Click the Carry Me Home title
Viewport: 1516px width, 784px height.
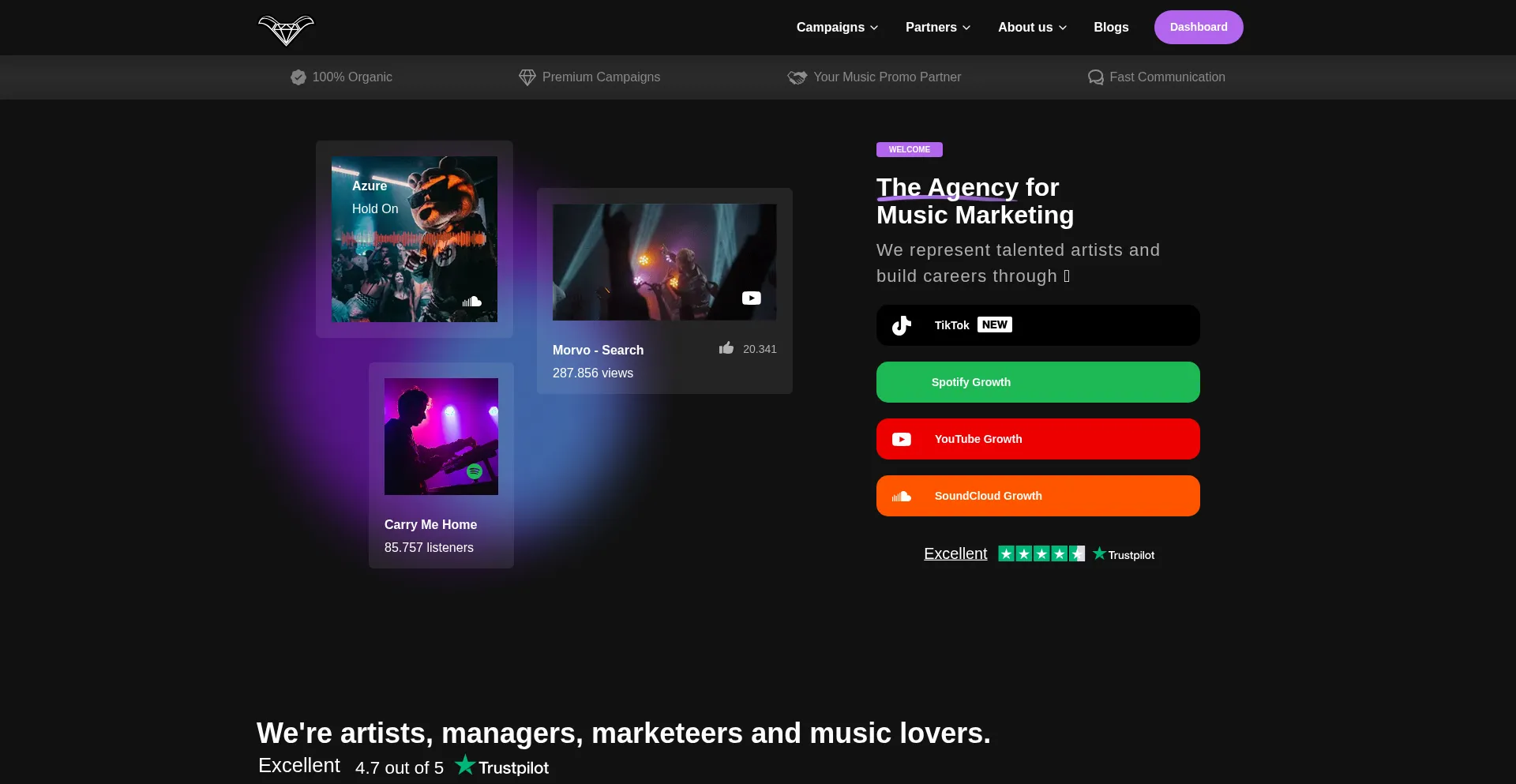(x=430, y=524)
